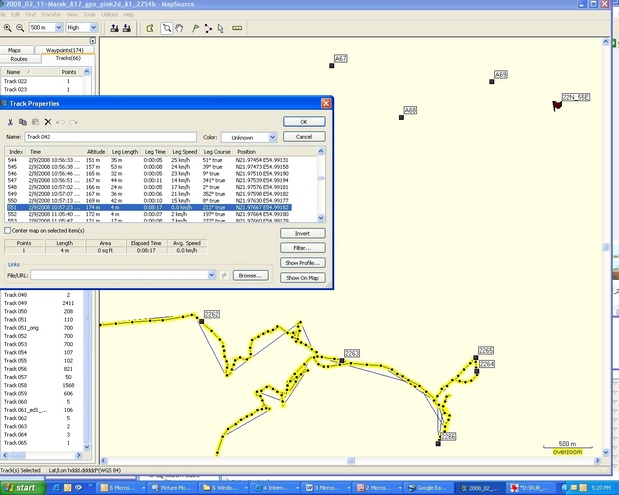This screenshot has height=495, width=619.
Task: Click the track point list scroll-up arrow
Action: [321, 151]
